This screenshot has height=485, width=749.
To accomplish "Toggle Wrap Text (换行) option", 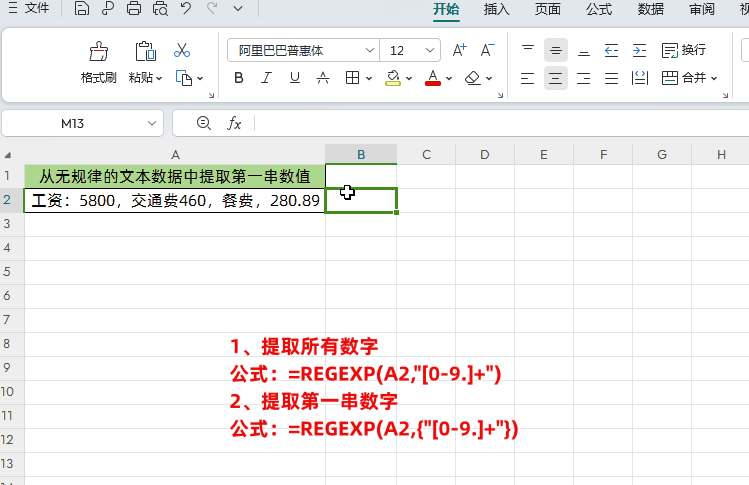I will 683,50.
